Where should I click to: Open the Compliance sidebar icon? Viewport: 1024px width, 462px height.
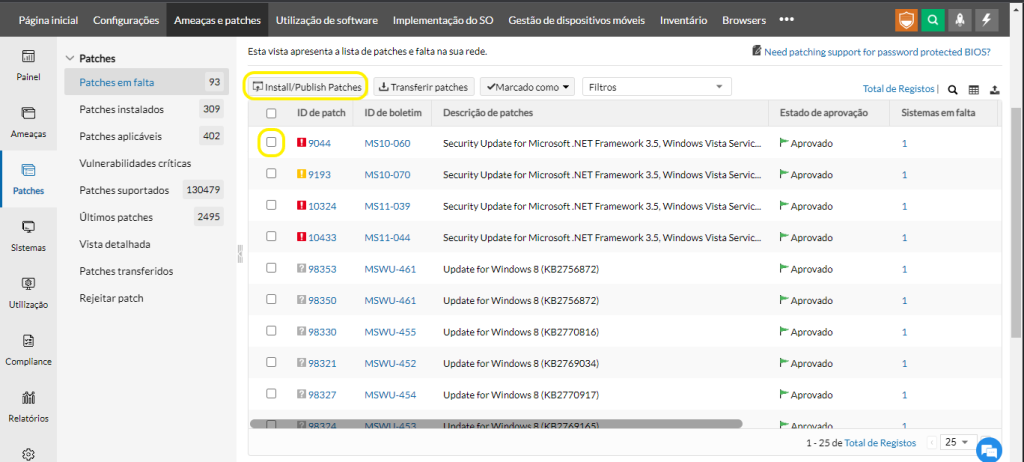pyautogui.click(x=28, y=348)
